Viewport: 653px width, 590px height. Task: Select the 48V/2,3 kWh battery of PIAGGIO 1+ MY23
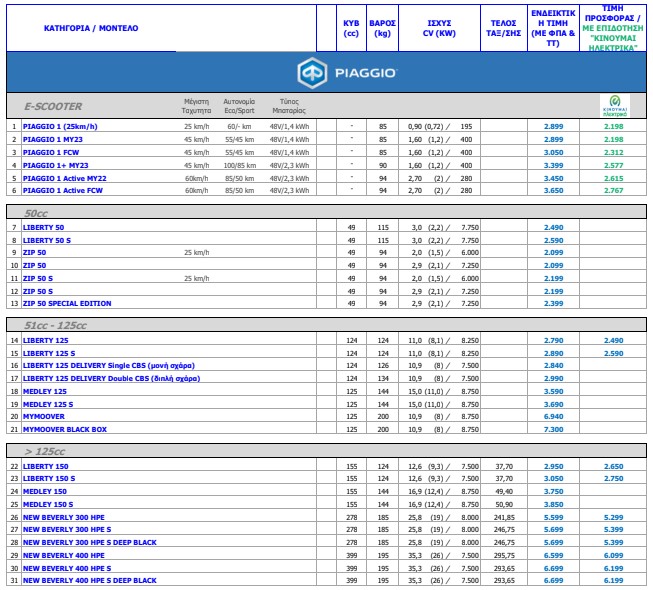point(289,165)
